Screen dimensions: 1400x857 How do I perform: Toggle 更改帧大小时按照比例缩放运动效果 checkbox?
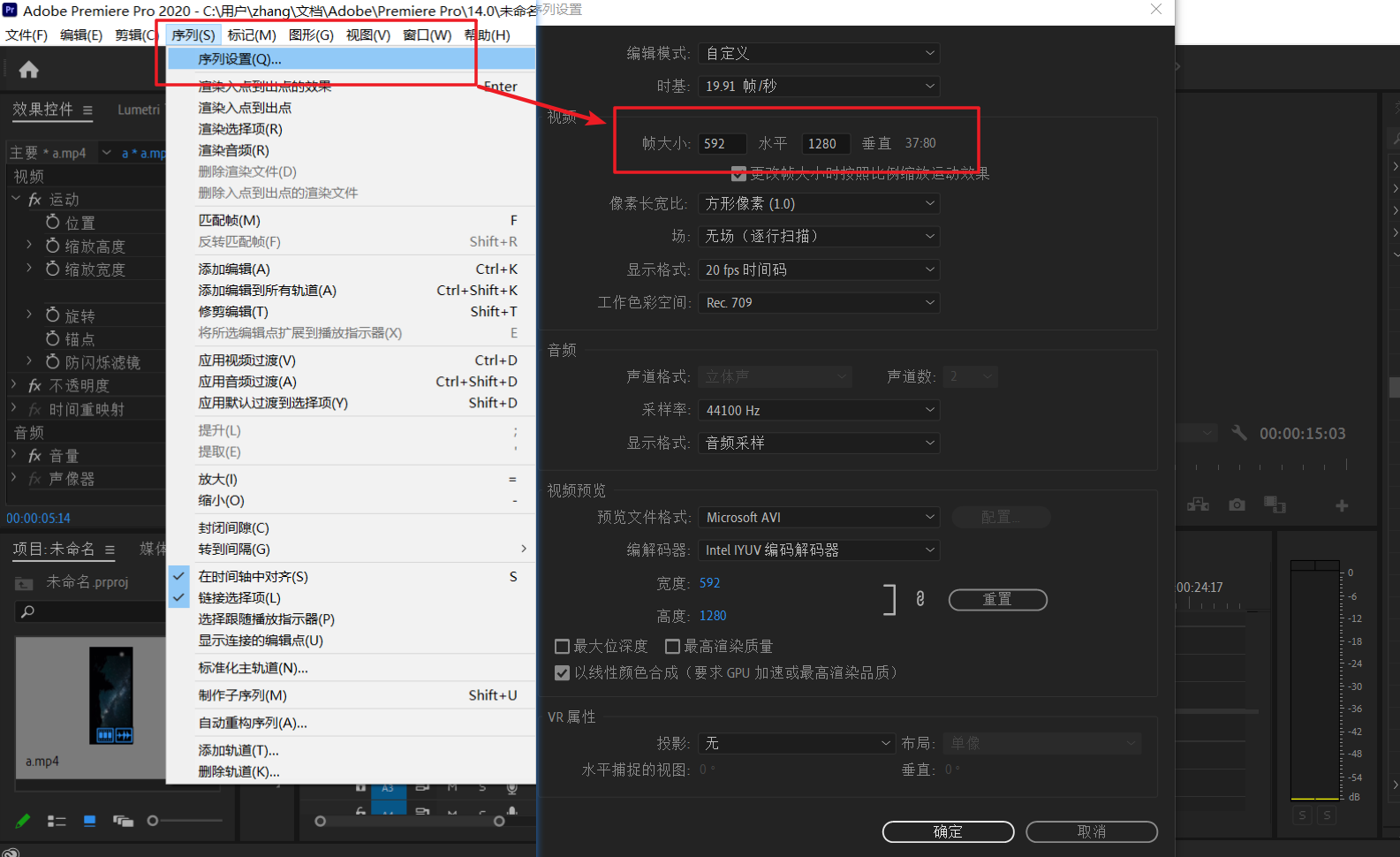tap(738, 173)
